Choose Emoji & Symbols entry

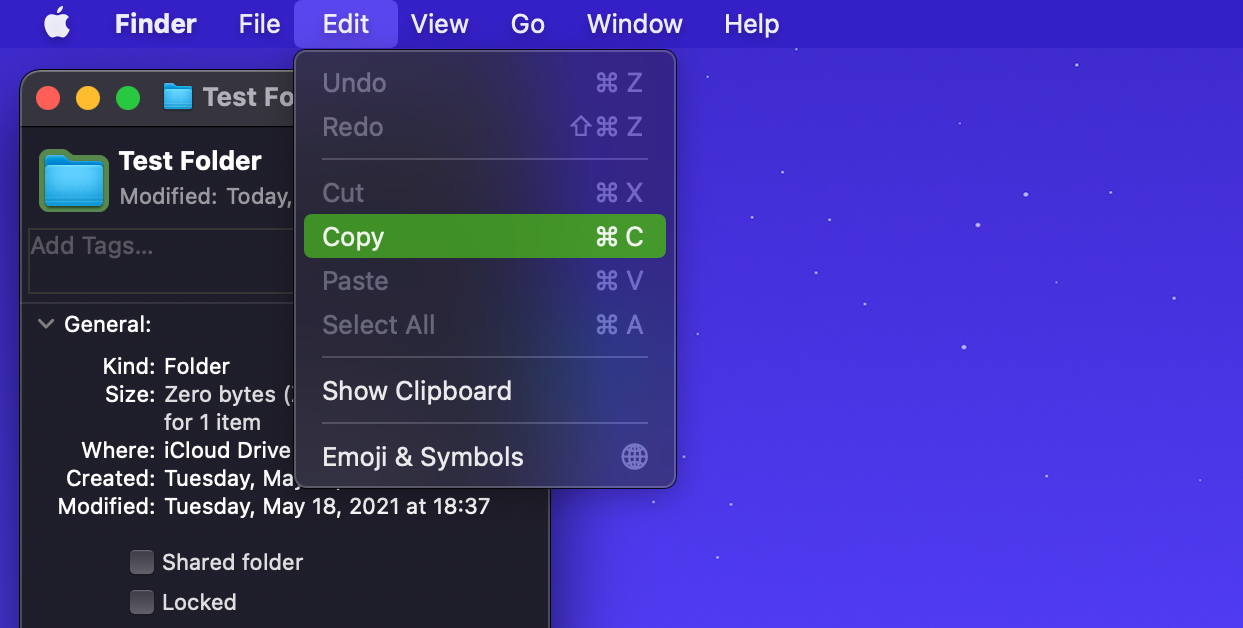pos(422,457)
